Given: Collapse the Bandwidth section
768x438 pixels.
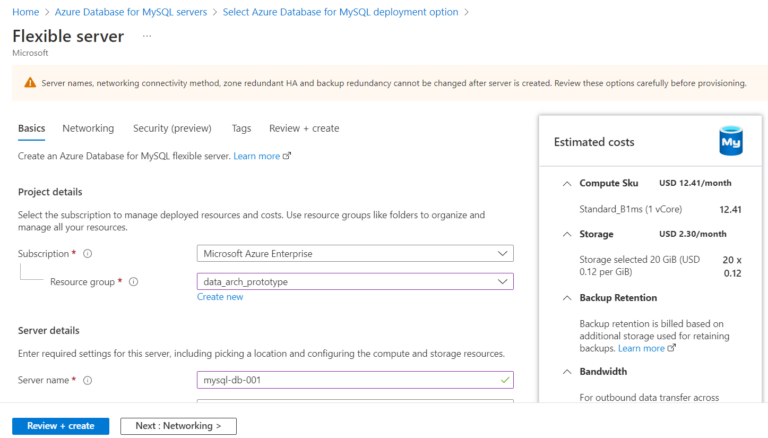Looking at the screenshot, I should [x=567, y=372].
